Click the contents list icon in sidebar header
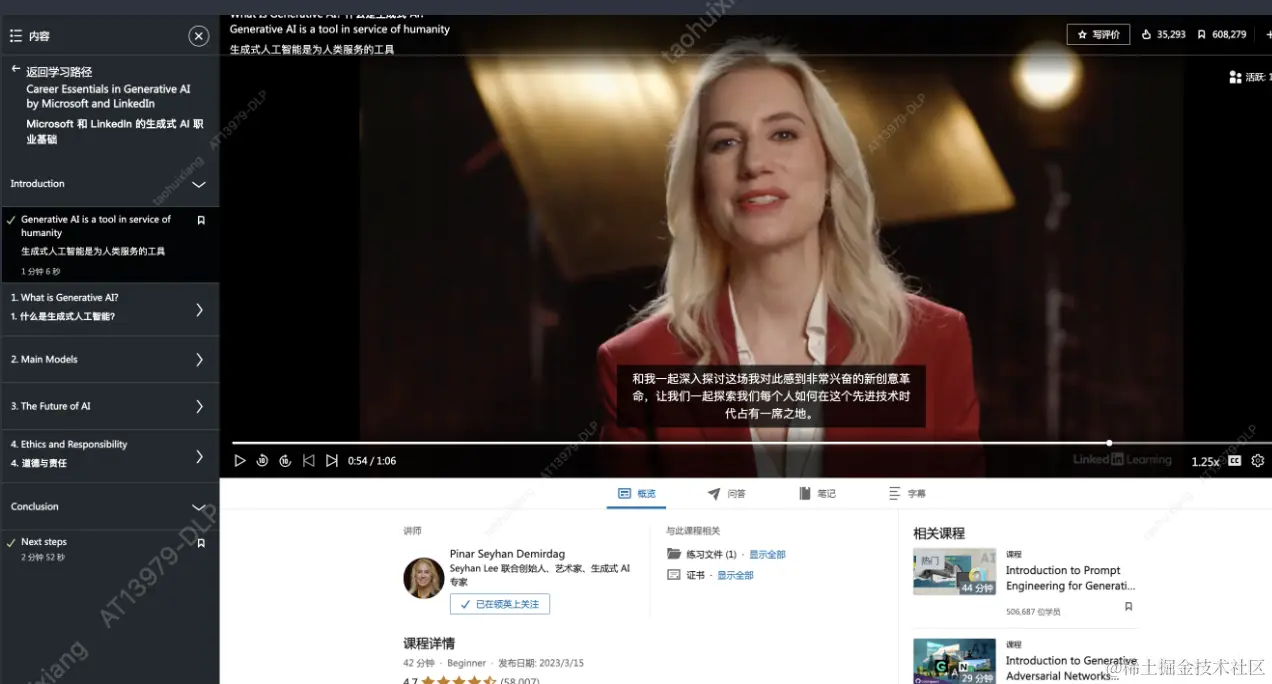 click(x=16, y=36)
